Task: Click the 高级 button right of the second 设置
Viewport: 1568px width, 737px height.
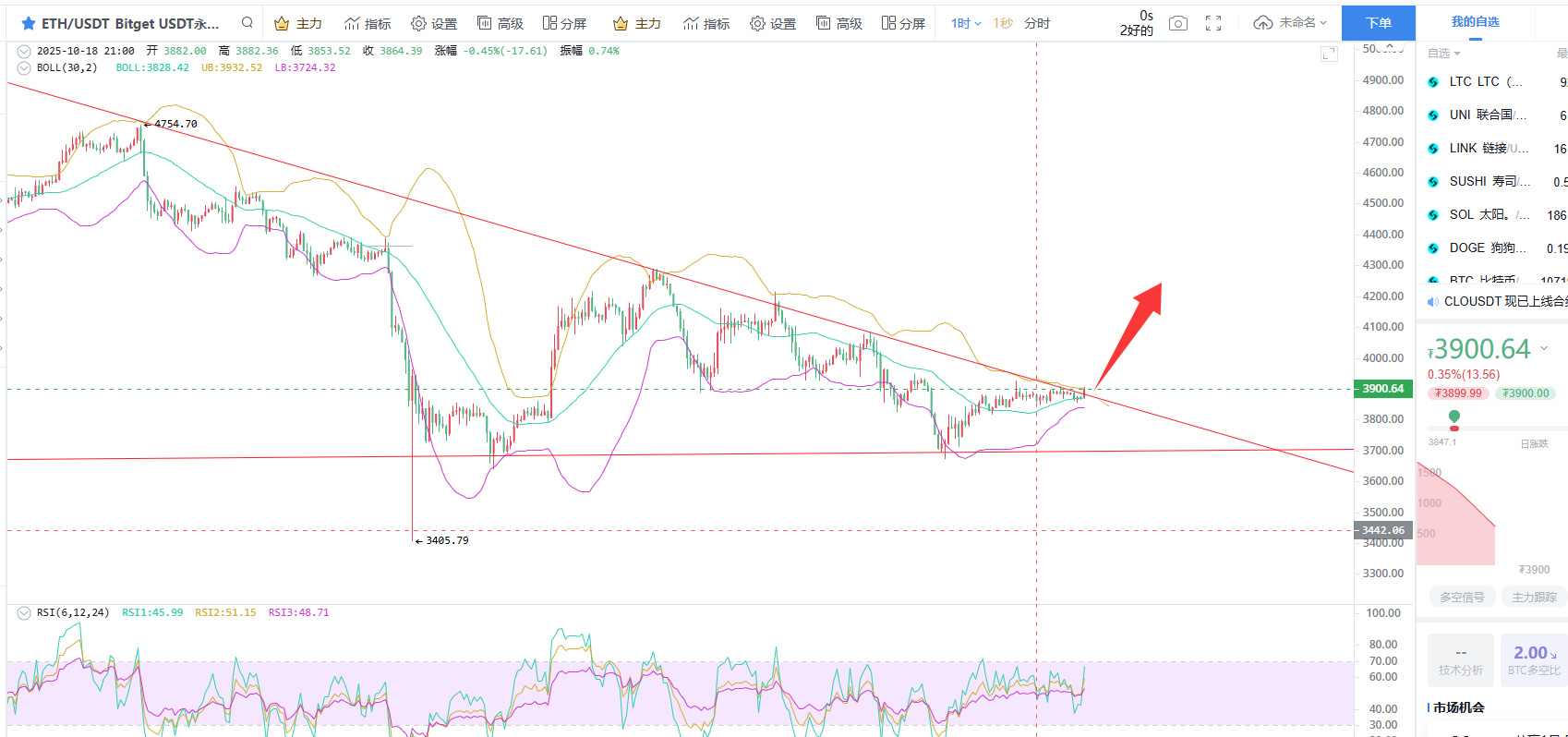Action: 839,23
